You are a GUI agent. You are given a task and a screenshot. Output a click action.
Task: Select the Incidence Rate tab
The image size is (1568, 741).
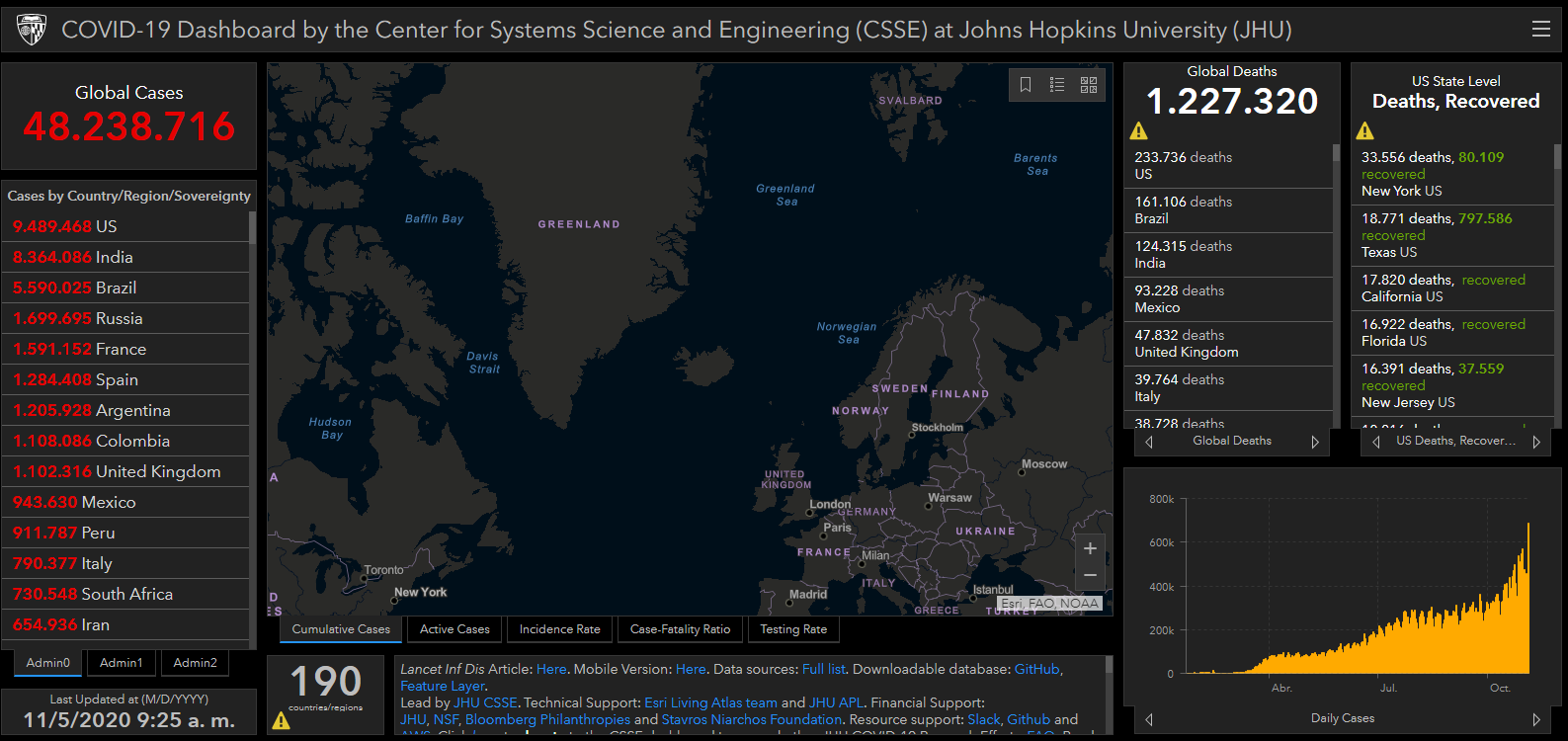559,629
